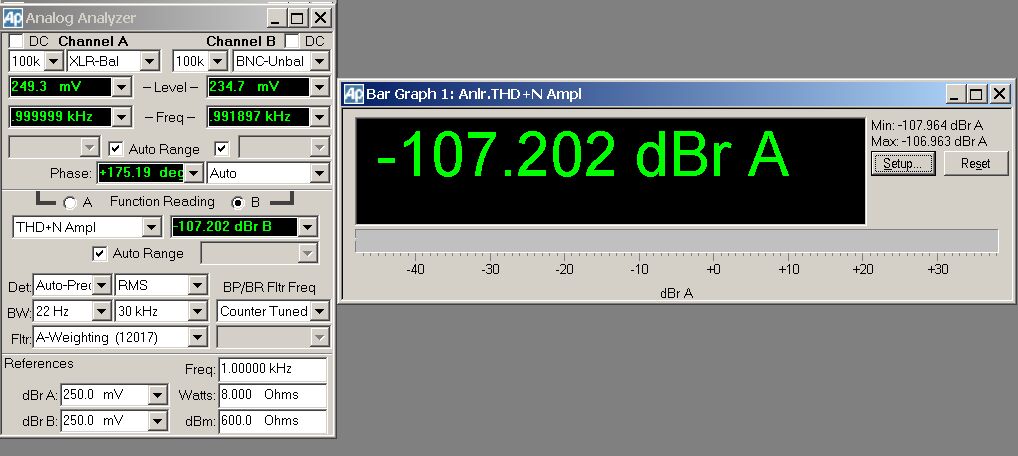Click the +175.19 deg phase reading
Viewport: 1018px width, 456px height.
(x=141, y=173)
